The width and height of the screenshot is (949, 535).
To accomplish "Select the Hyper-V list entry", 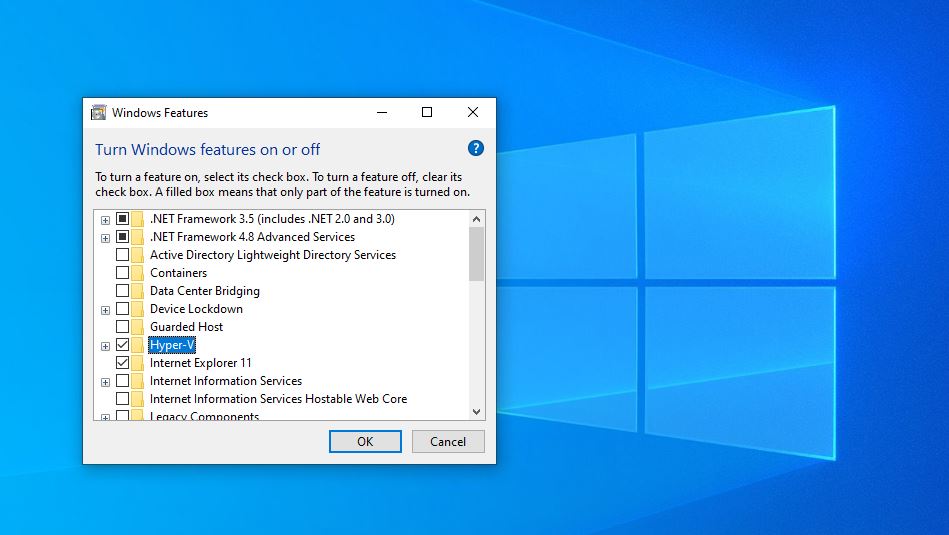I will pyautogui.click(x=172, y=345).
